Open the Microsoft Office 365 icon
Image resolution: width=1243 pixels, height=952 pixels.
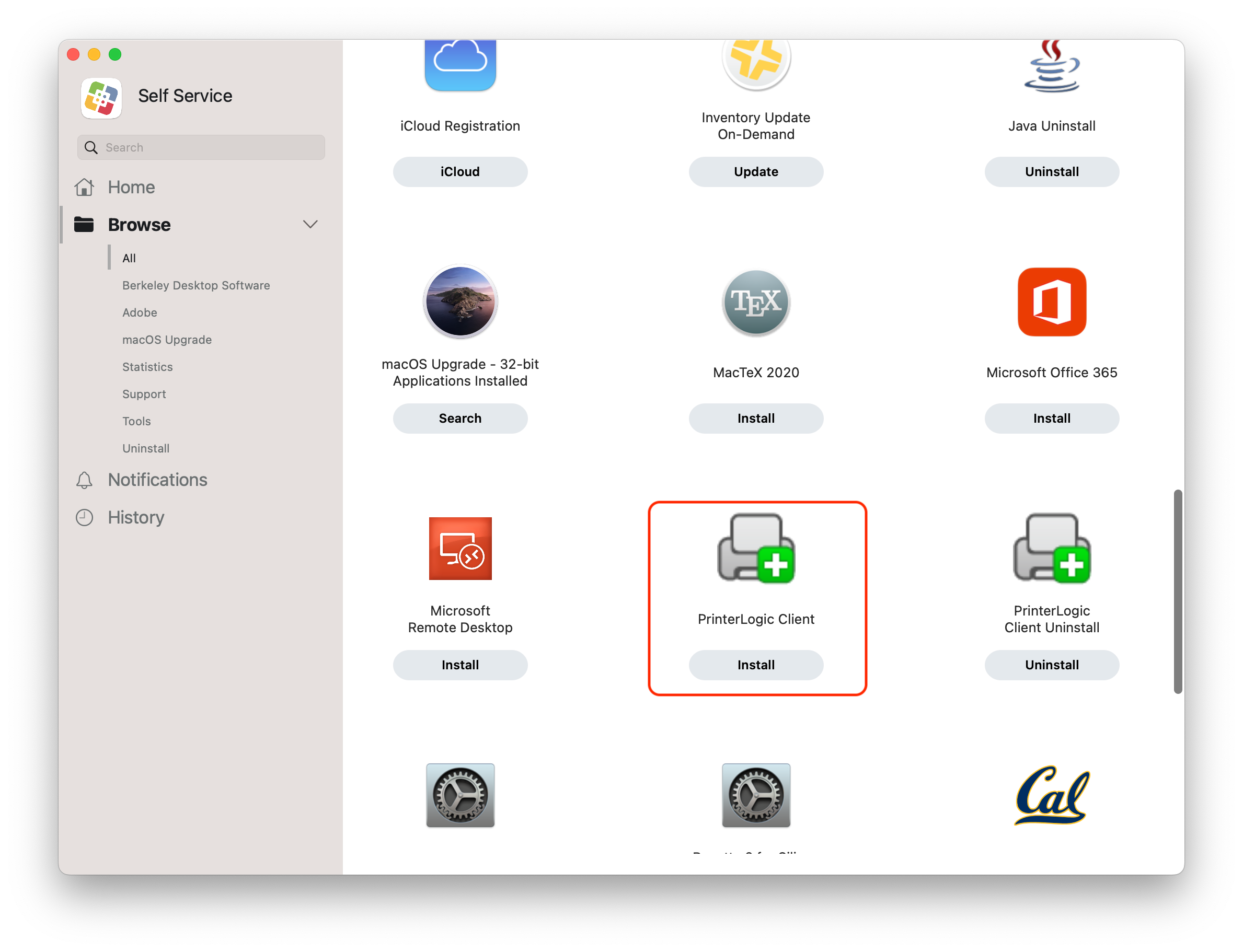[x=1051, y=302]
